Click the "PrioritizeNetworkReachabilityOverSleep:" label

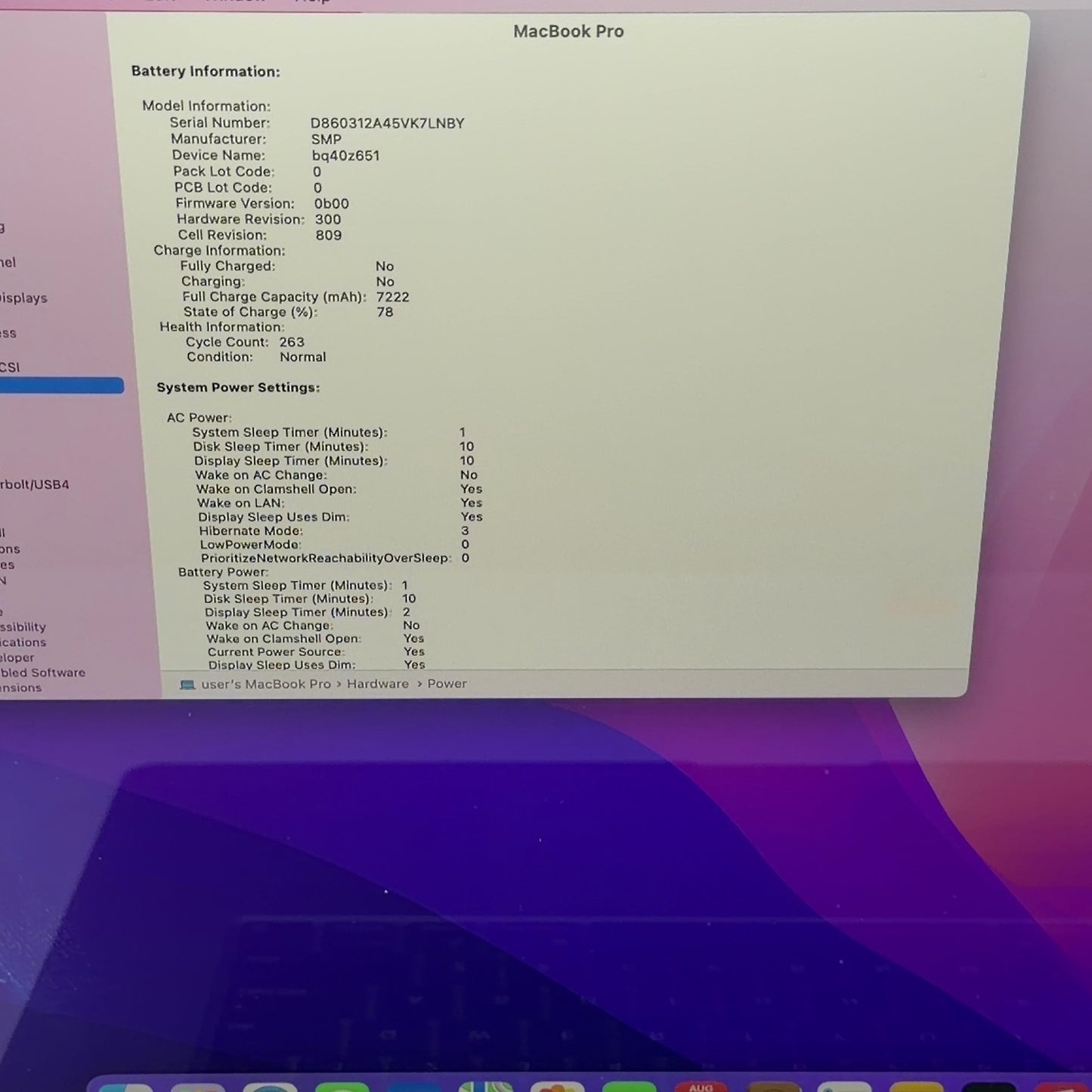(326, 558)
